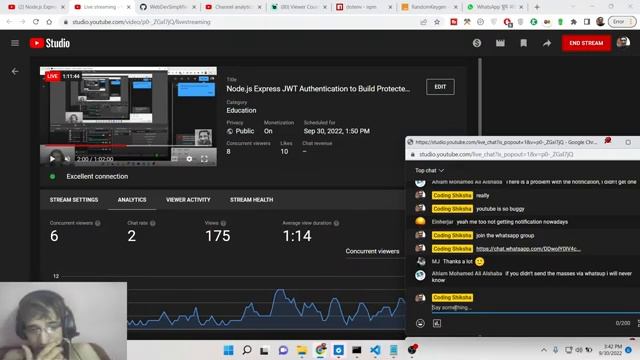
Task: Reload the page in Chrome toolbar
Action: (36, 22)
